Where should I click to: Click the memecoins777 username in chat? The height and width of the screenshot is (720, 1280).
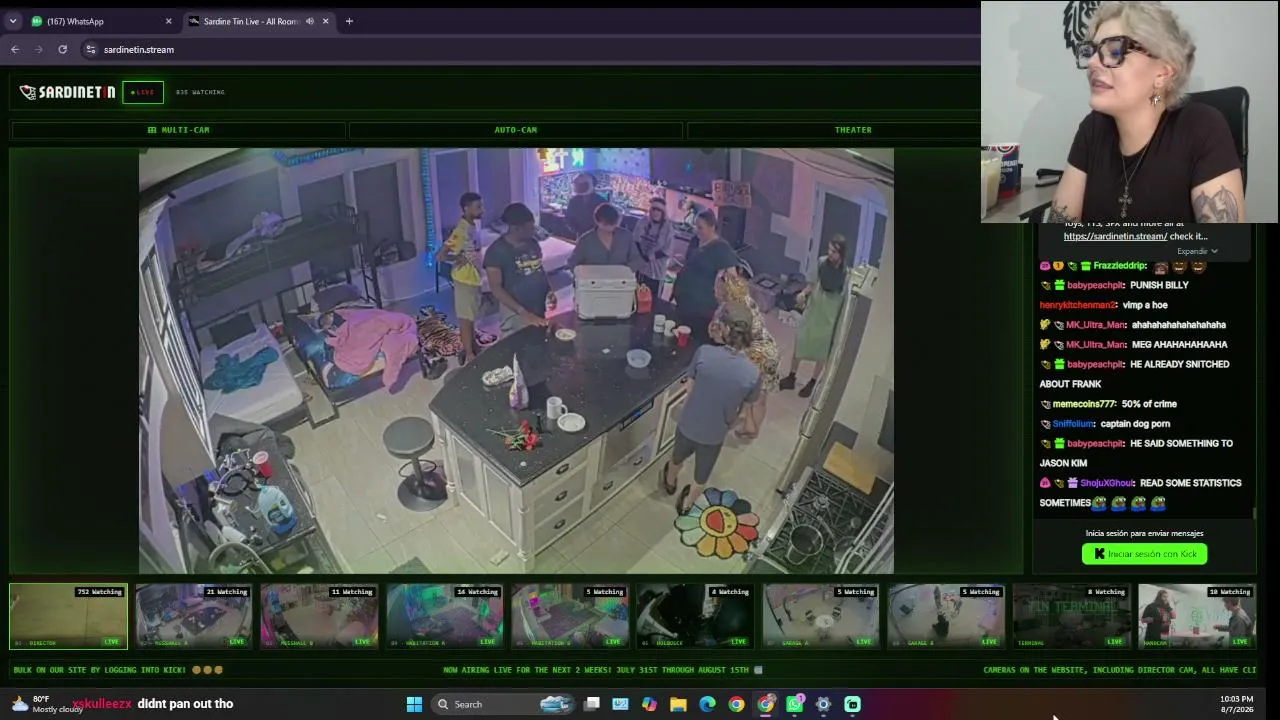pos(1084,404)
